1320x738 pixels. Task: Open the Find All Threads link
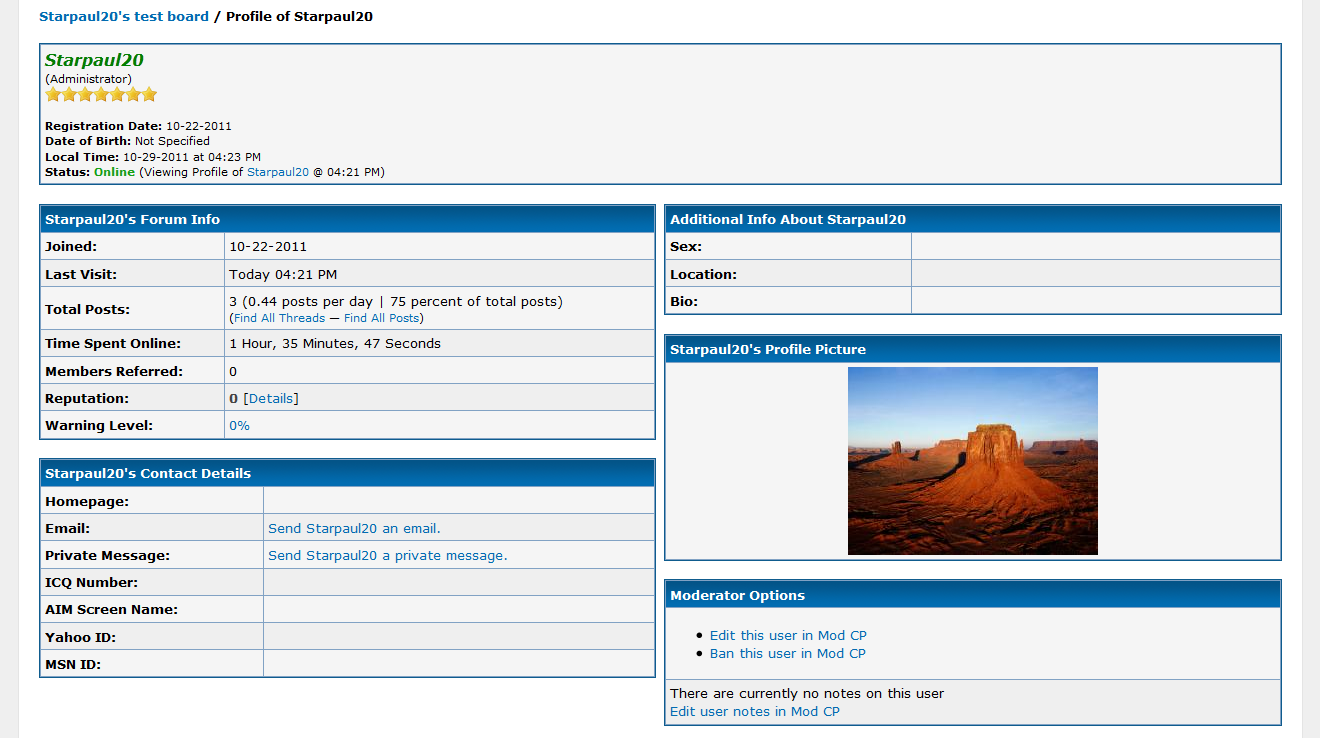point(279,318)
